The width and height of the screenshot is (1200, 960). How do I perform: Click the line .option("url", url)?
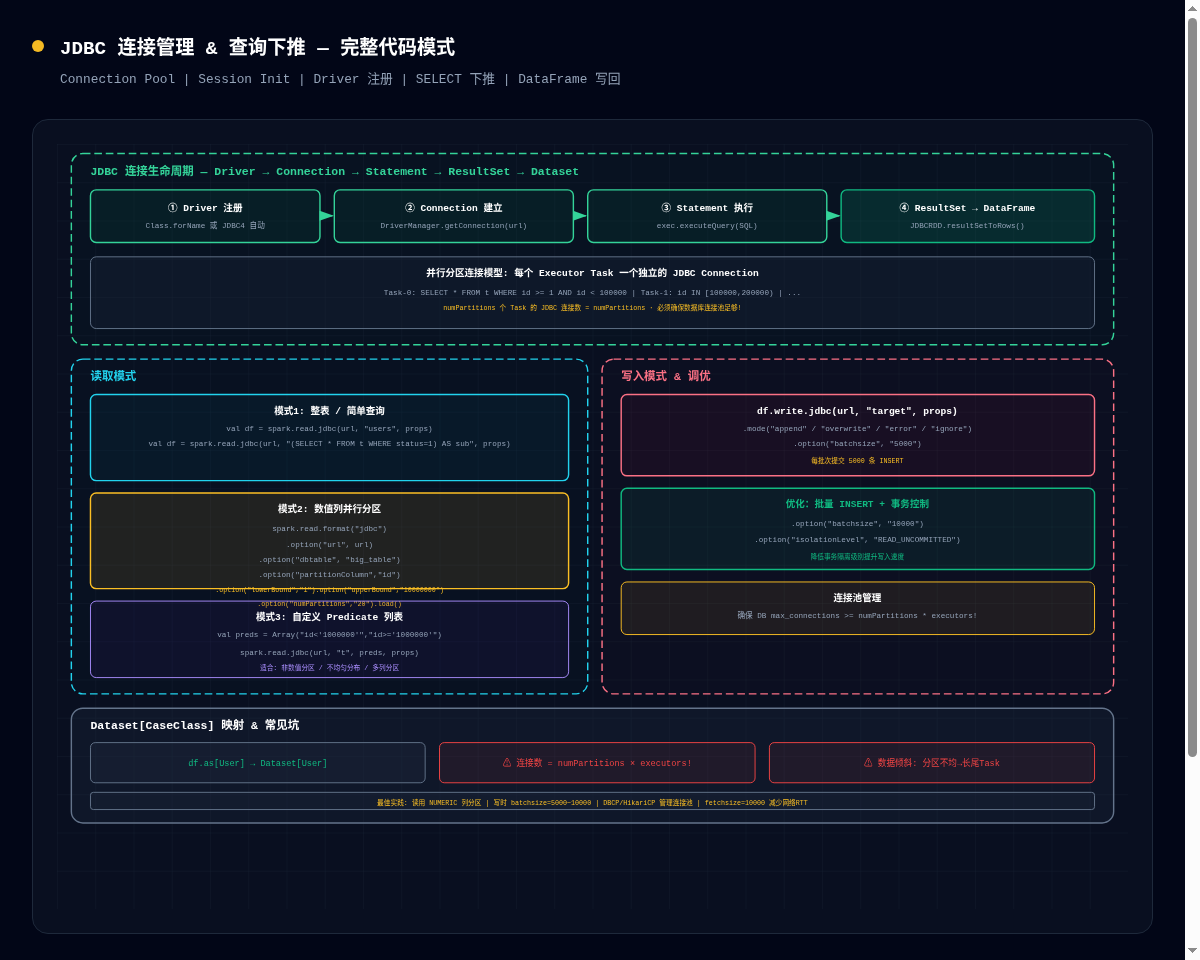click(329, 545)
